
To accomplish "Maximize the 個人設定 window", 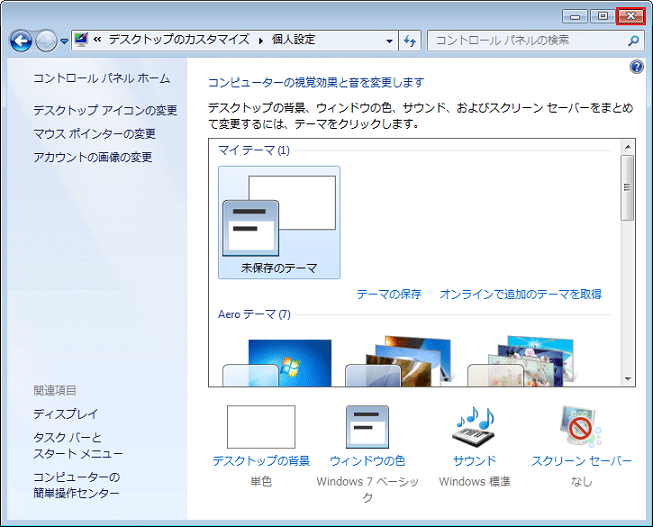I will 603,17.
